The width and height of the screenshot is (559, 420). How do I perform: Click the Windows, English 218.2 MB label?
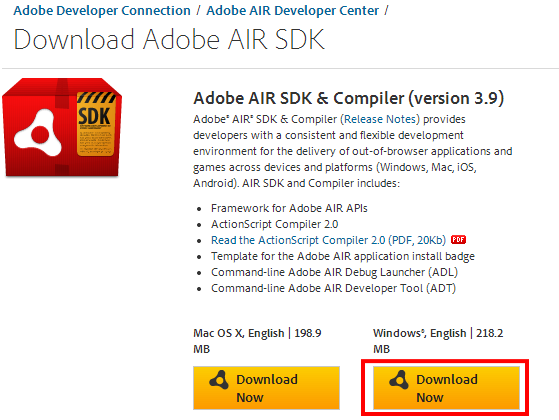coord(438,341)
